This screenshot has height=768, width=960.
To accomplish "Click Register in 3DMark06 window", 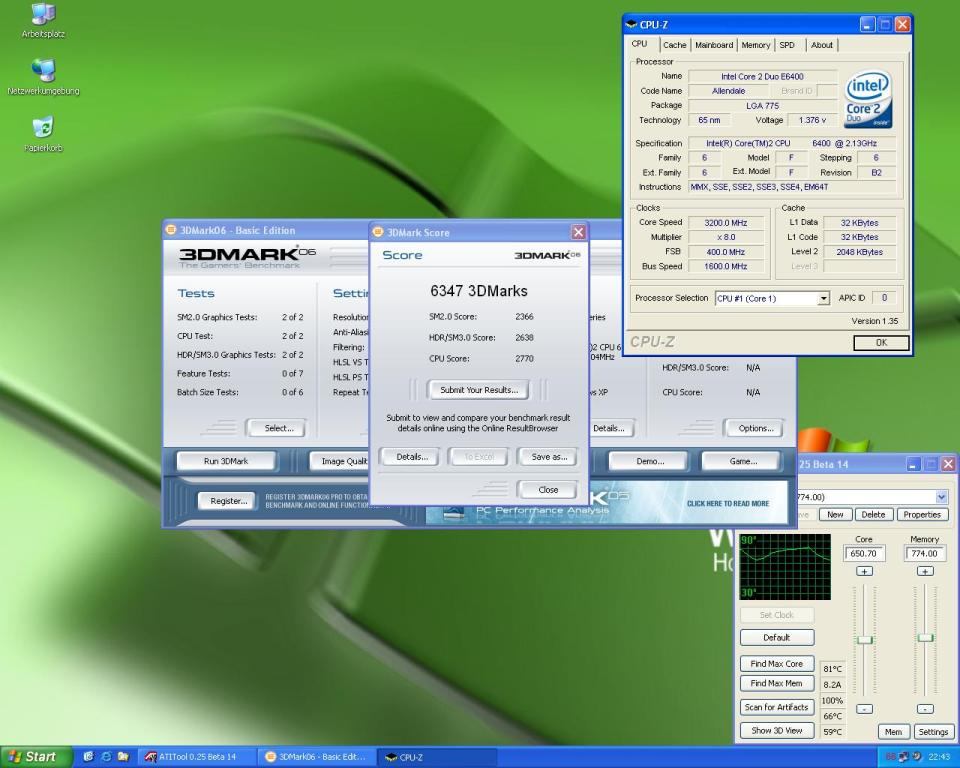I will 228,501.
